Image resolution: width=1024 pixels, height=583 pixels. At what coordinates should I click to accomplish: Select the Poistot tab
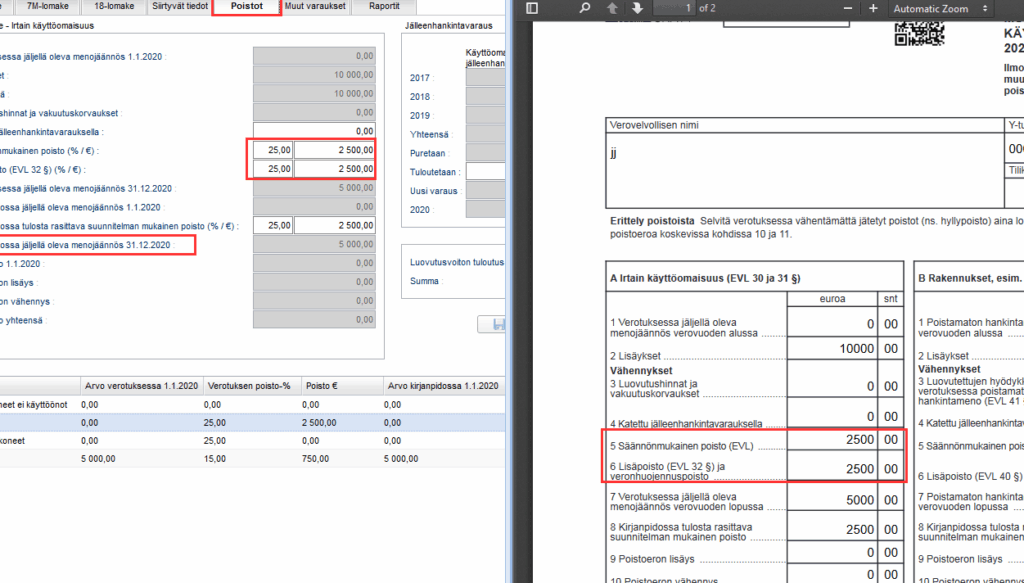247,7
